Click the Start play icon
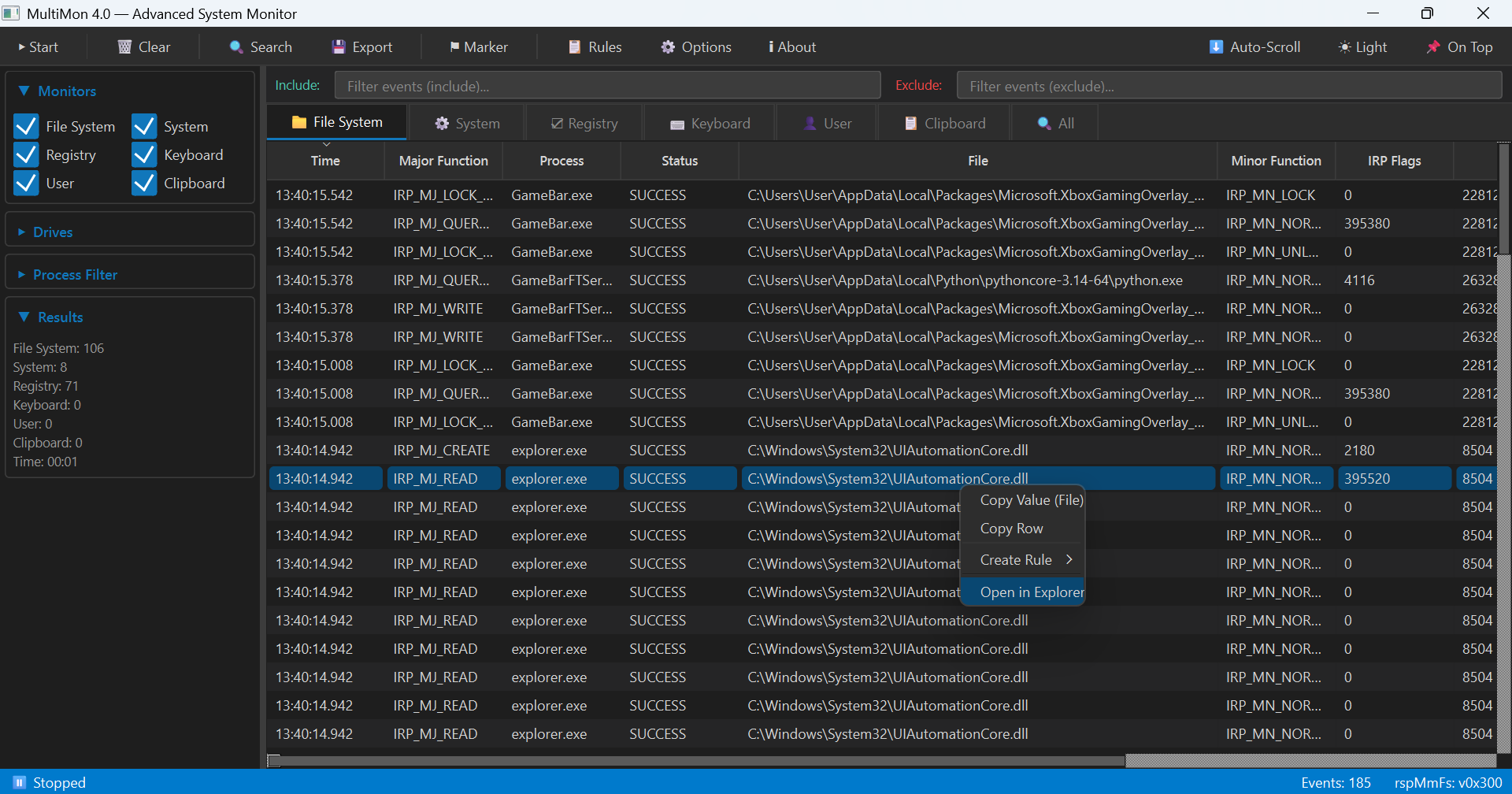 coord(22,47)
